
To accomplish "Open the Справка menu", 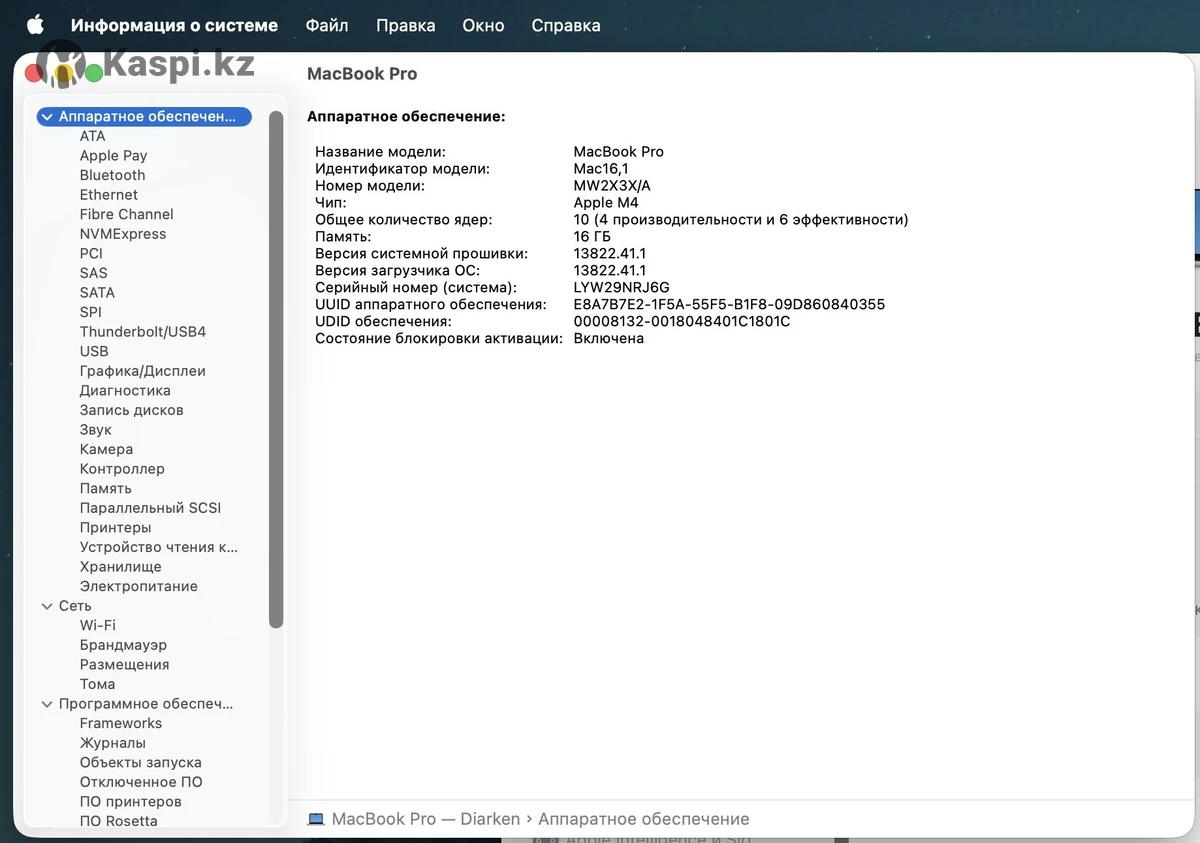I will pyautogui.click(x=565, y=25).
